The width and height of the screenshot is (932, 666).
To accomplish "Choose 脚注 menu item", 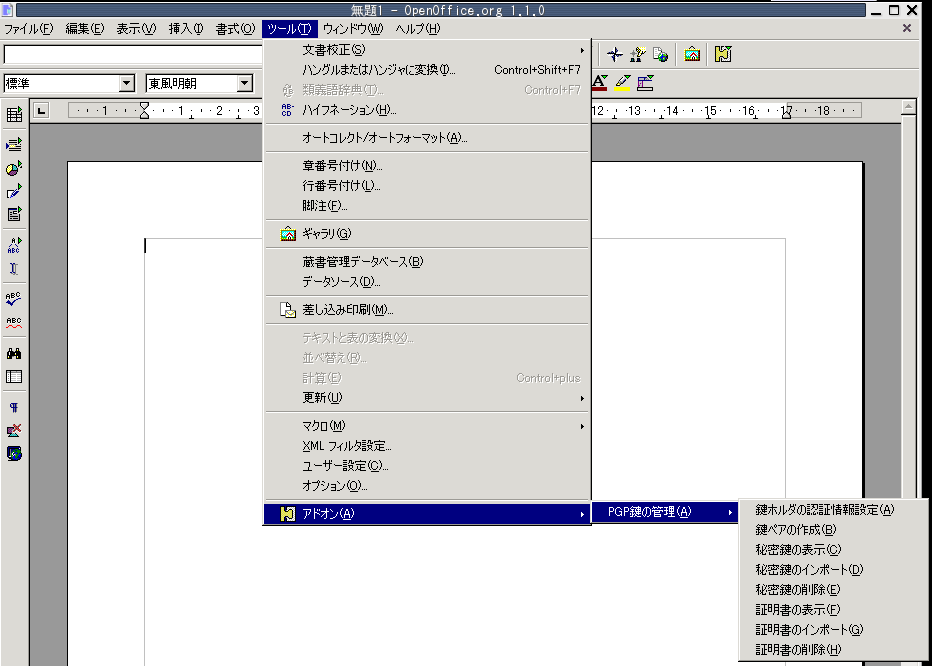I will pyautogui.click(x=427, y=206).
